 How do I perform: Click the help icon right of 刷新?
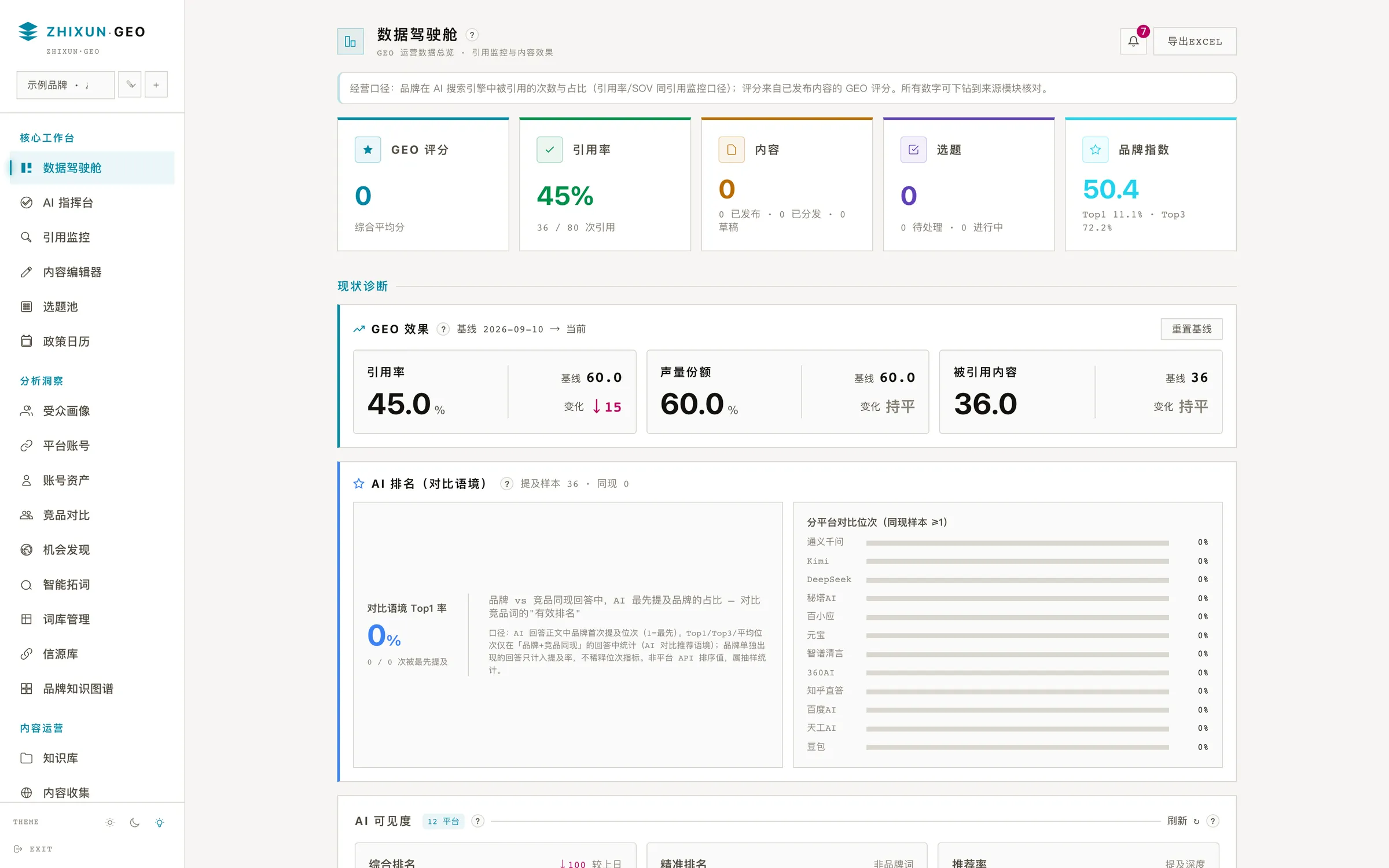(1213, 821)
